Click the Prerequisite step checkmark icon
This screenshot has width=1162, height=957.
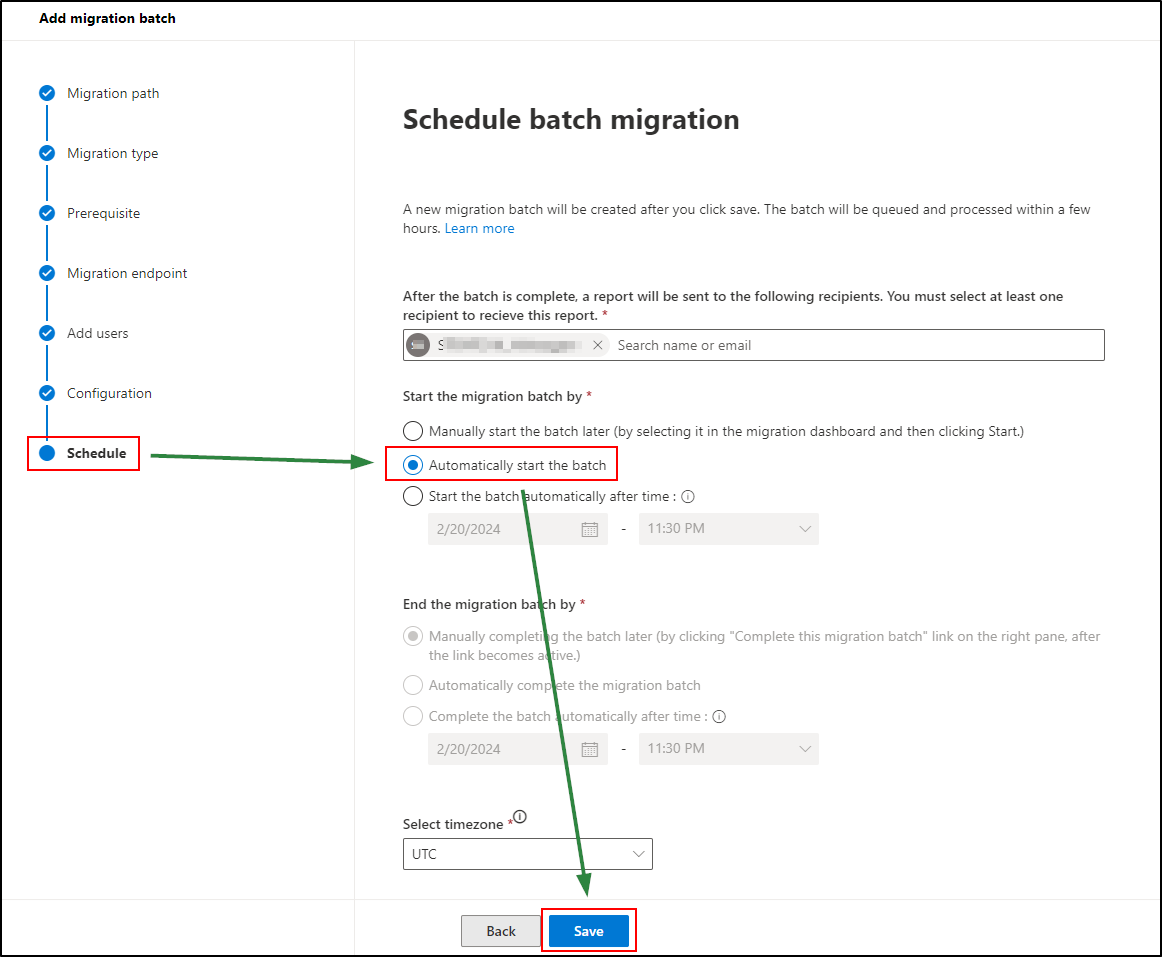[x=47, y=213]
